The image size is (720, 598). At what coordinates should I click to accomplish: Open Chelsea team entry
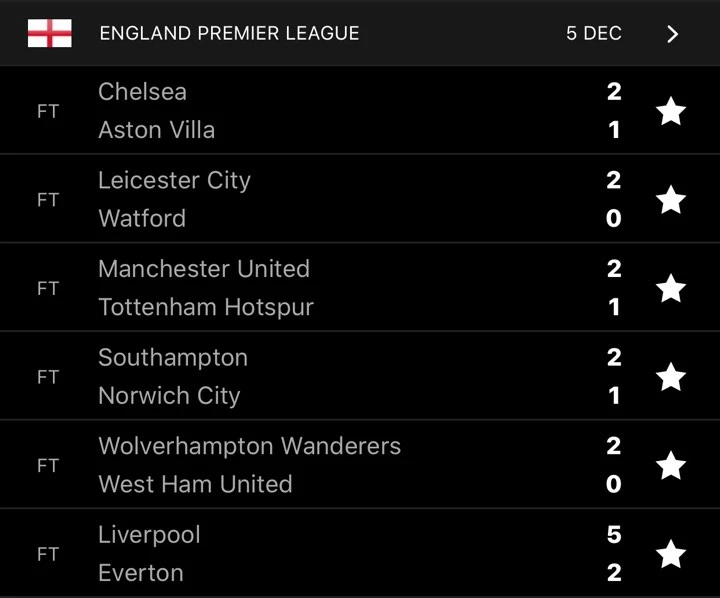(x=142, y=92)
